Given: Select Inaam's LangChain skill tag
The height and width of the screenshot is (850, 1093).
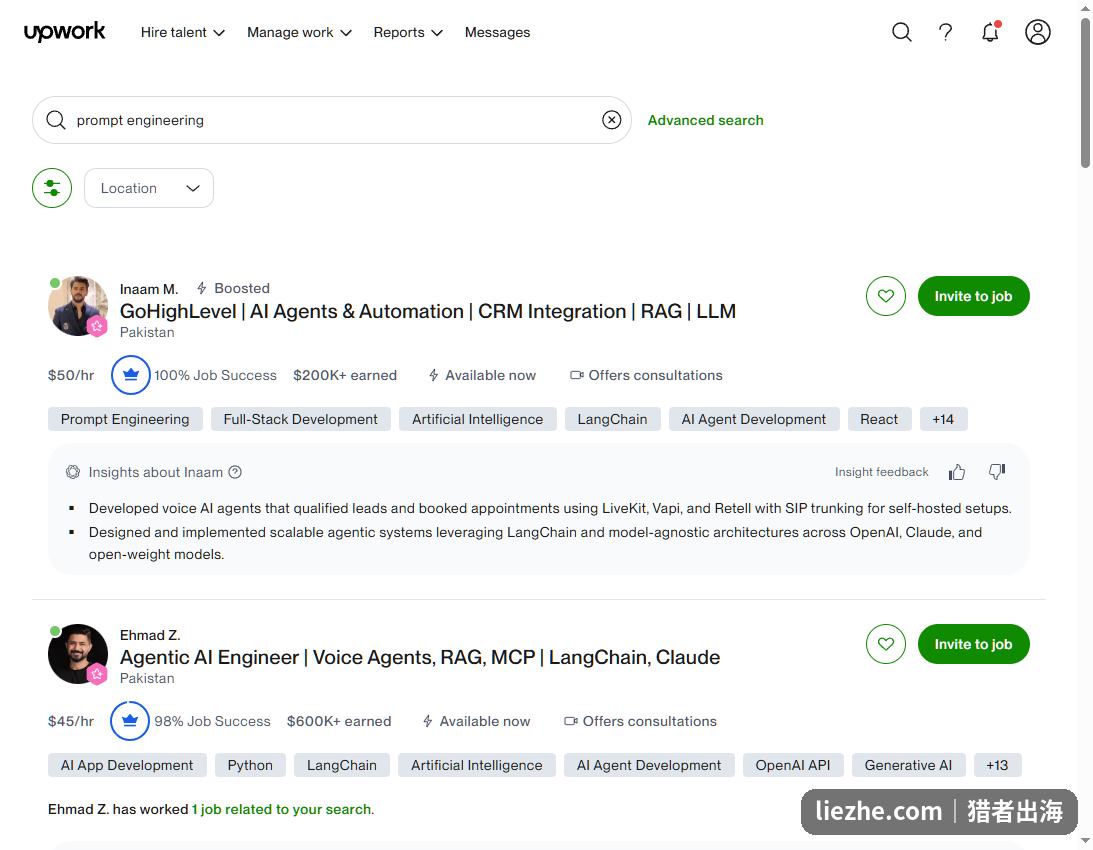Looking at the screenshot, I should 612,419.
